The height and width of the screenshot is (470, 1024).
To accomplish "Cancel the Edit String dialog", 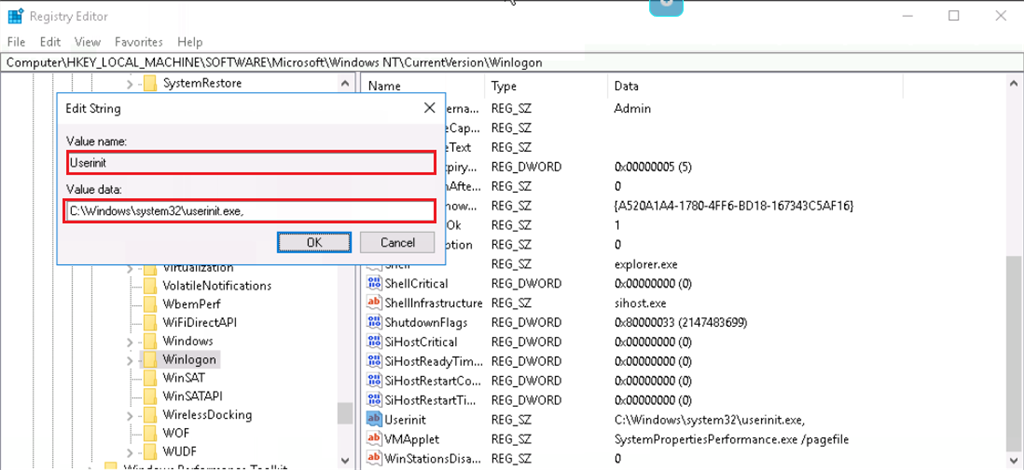I will (x=398, y=242).
